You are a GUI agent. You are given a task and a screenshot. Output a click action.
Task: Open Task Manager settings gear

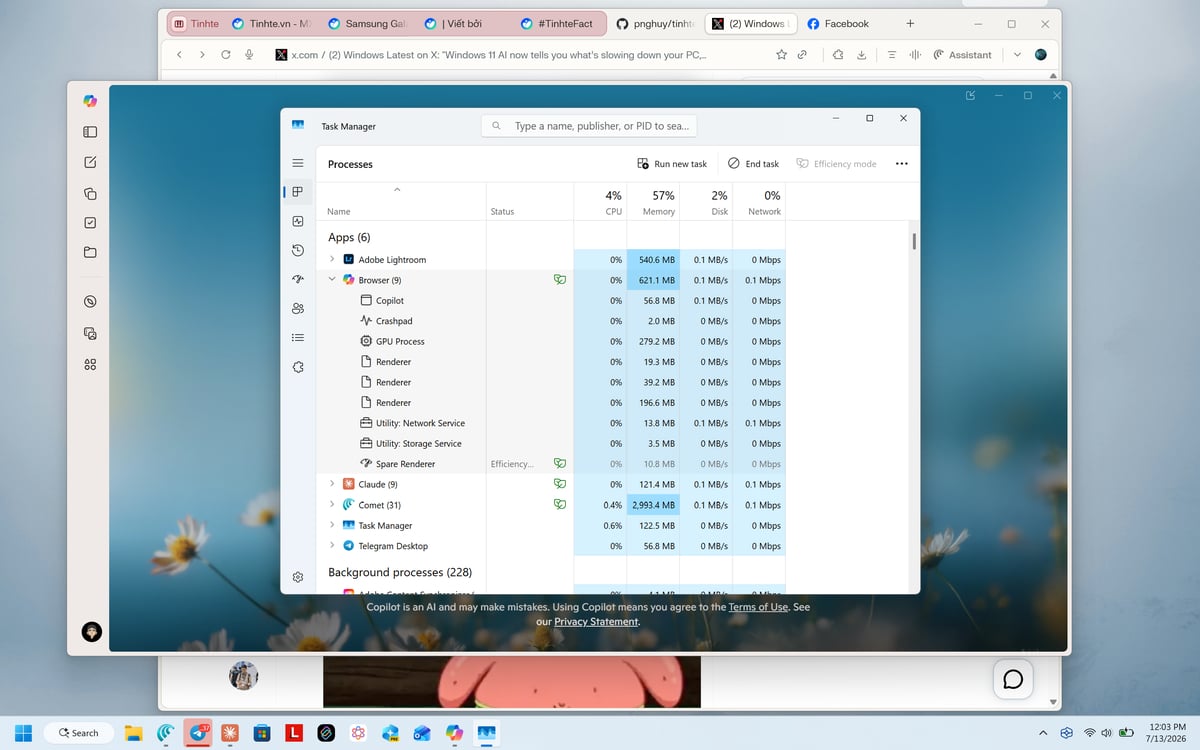(298, 577)
